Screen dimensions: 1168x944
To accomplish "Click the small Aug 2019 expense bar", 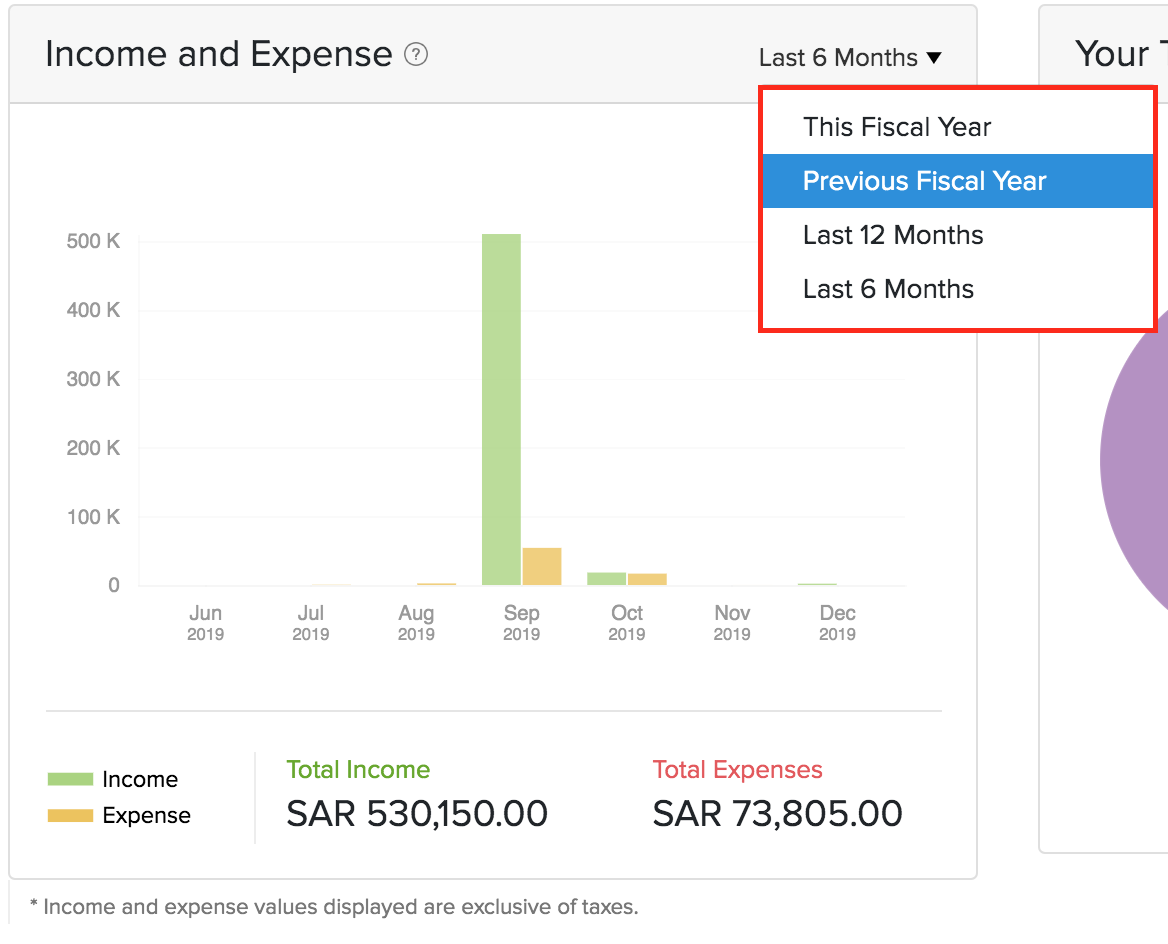I will (x=436, y=584).
